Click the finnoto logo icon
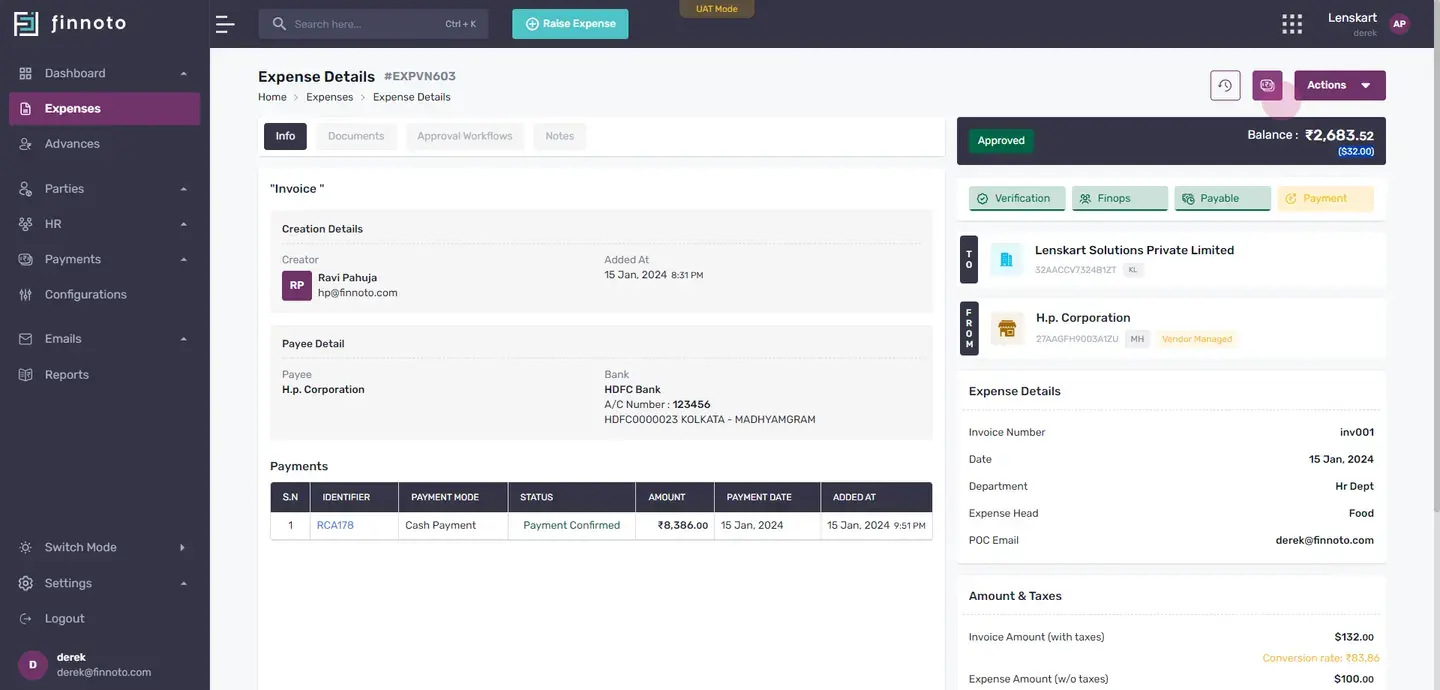 pyautogui.click(x=26, y=23)
